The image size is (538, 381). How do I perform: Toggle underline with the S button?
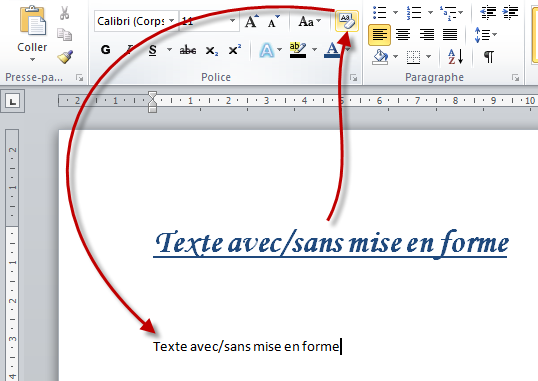click(x=153, y=50)
